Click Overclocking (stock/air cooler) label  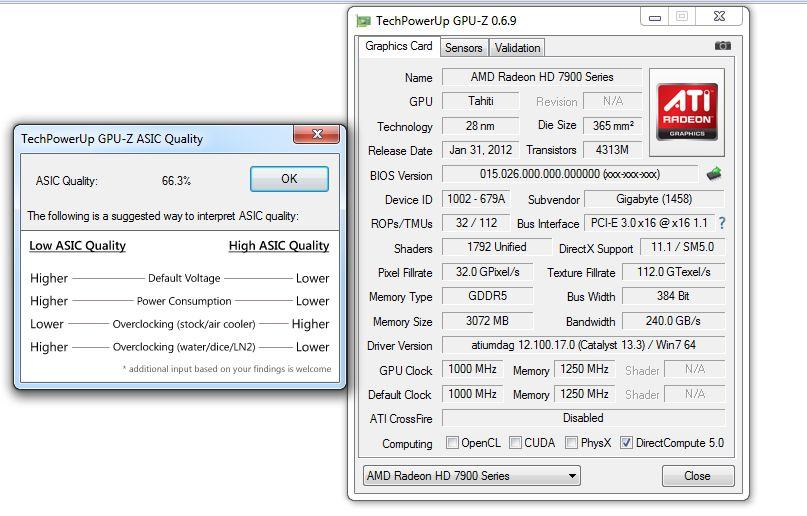click(184, 324)
